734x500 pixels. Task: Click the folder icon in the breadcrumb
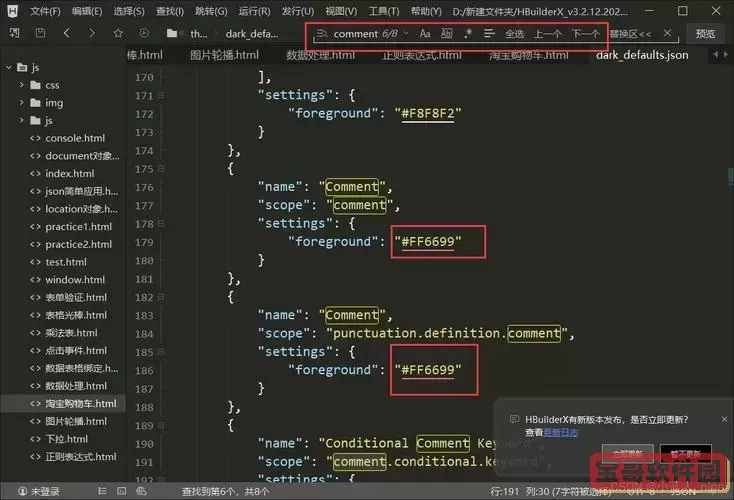[172, 33]
